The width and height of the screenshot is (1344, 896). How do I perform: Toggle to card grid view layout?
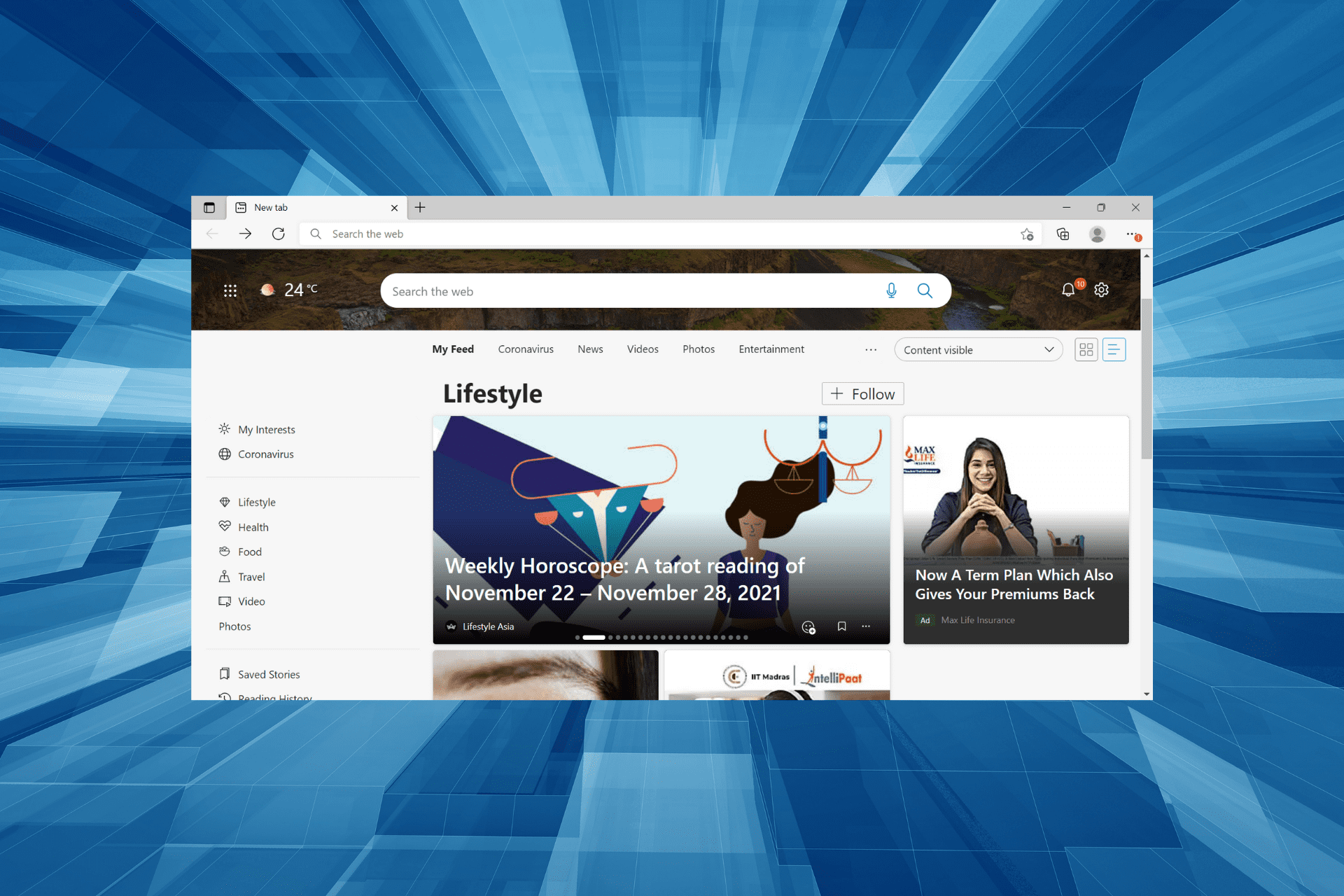[x=1086, y=349]
